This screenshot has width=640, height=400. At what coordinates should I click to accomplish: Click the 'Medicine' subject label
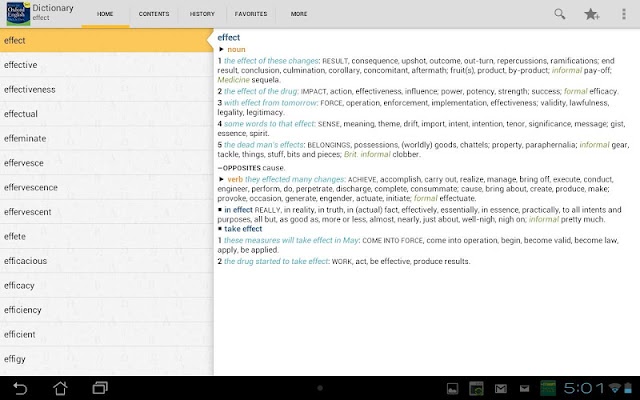(233, 80)
